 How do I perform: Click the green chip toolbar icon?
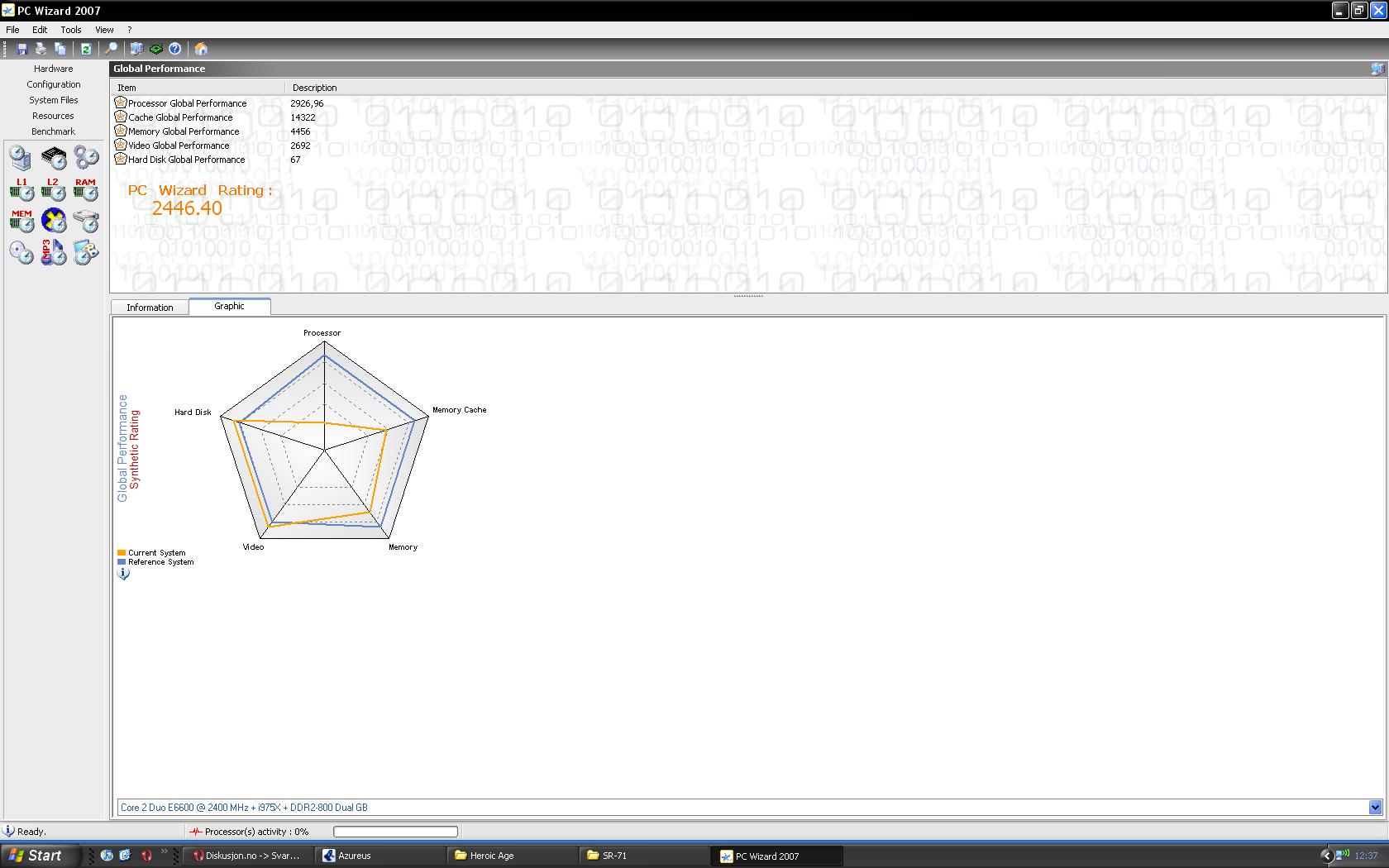155,49
